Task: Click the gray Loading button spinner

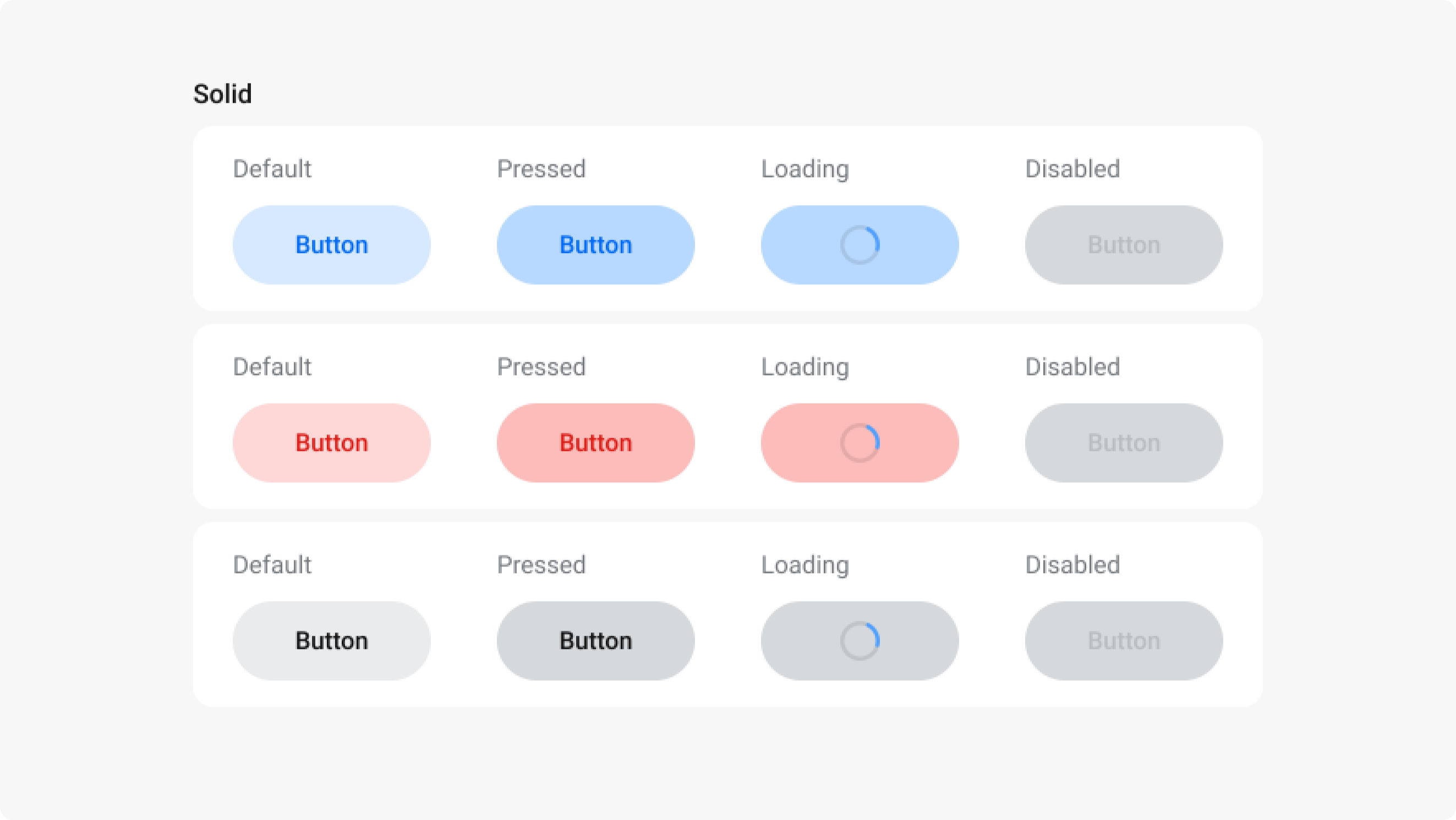Action: 858,641
